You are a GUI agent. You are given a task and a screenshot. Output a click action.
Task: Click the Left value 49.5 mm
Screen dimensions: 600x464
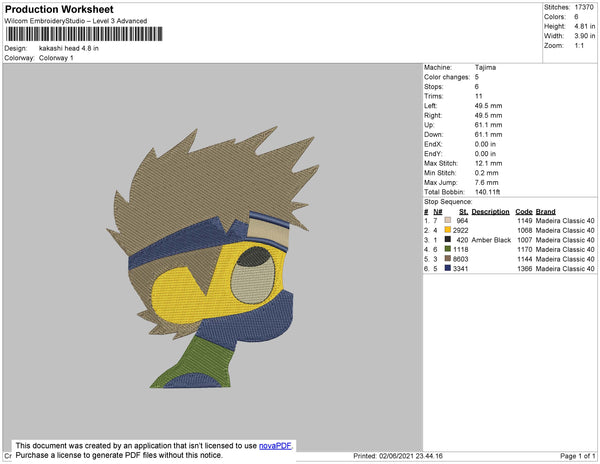[x=488, y=106]
